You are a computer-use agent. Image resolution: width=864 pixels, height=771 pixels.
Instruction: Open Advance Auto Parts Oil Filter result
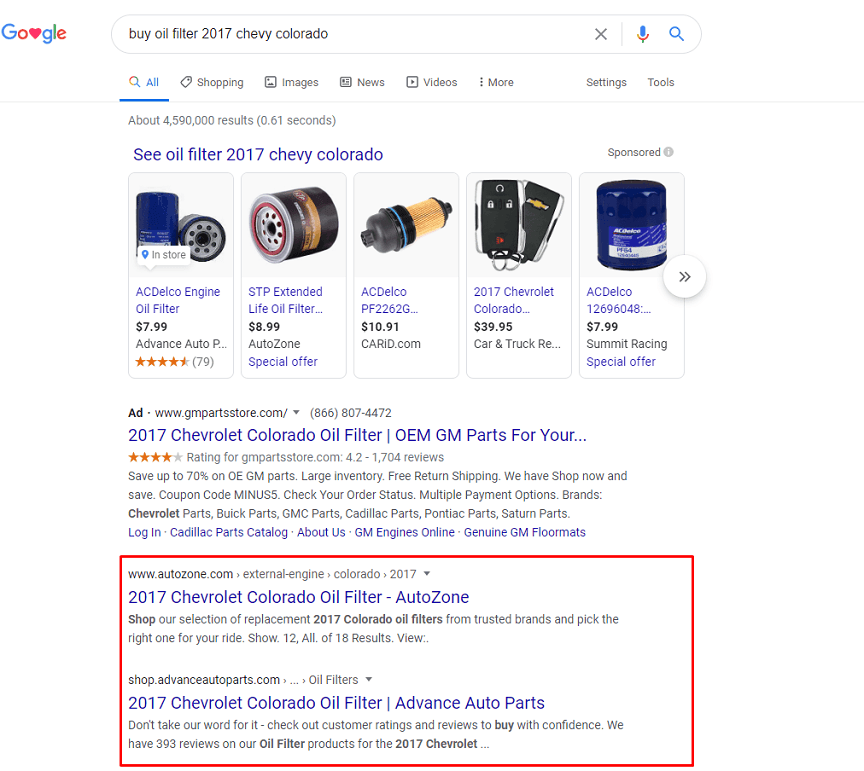336,703
